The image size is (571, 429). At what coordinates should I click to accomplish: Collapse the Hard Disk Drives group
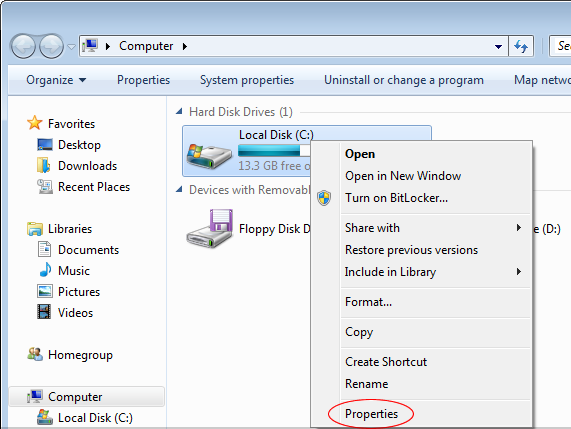[x=179, y=111]
